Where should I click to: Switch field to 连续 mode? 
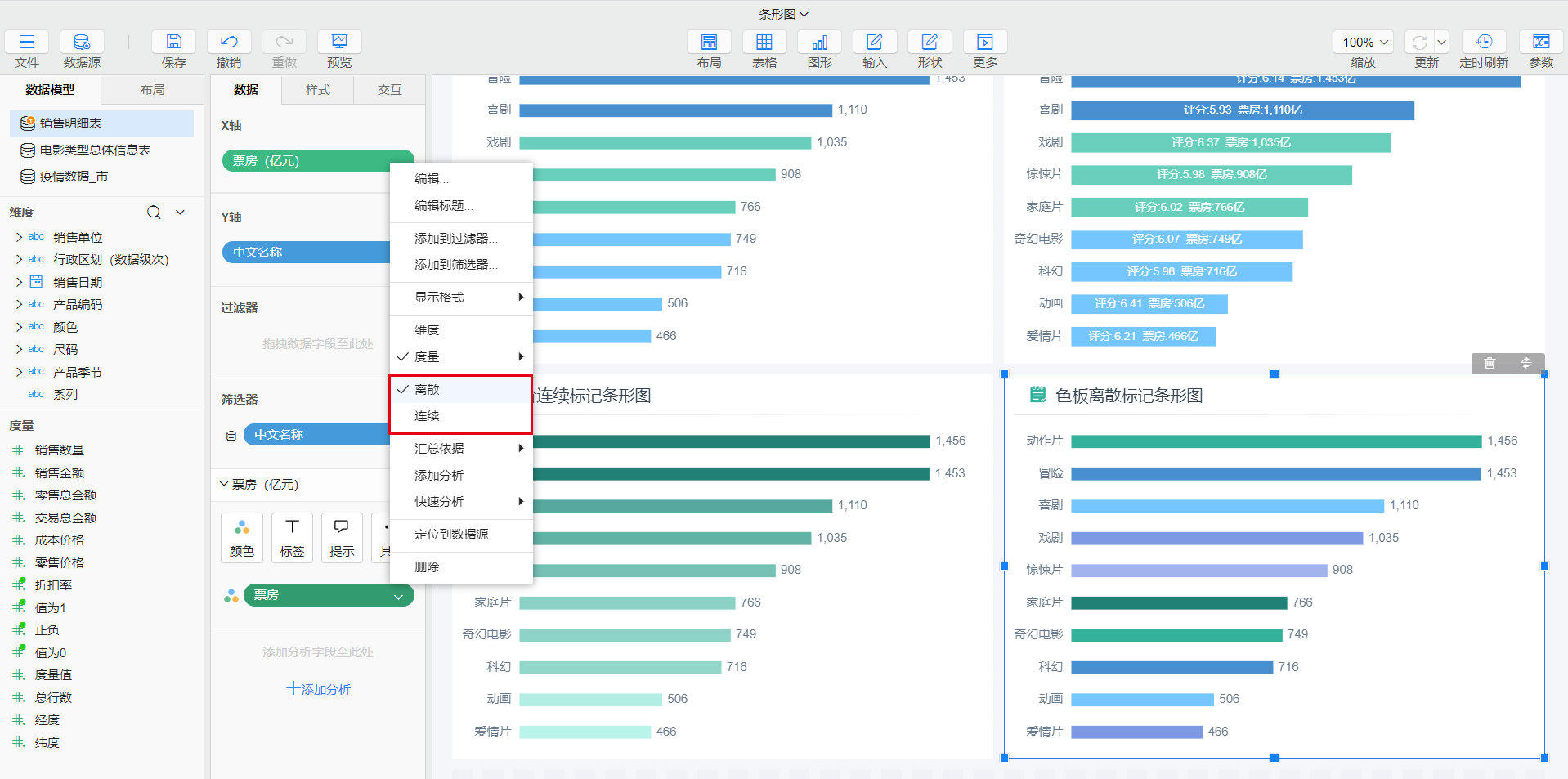(427, 416)
